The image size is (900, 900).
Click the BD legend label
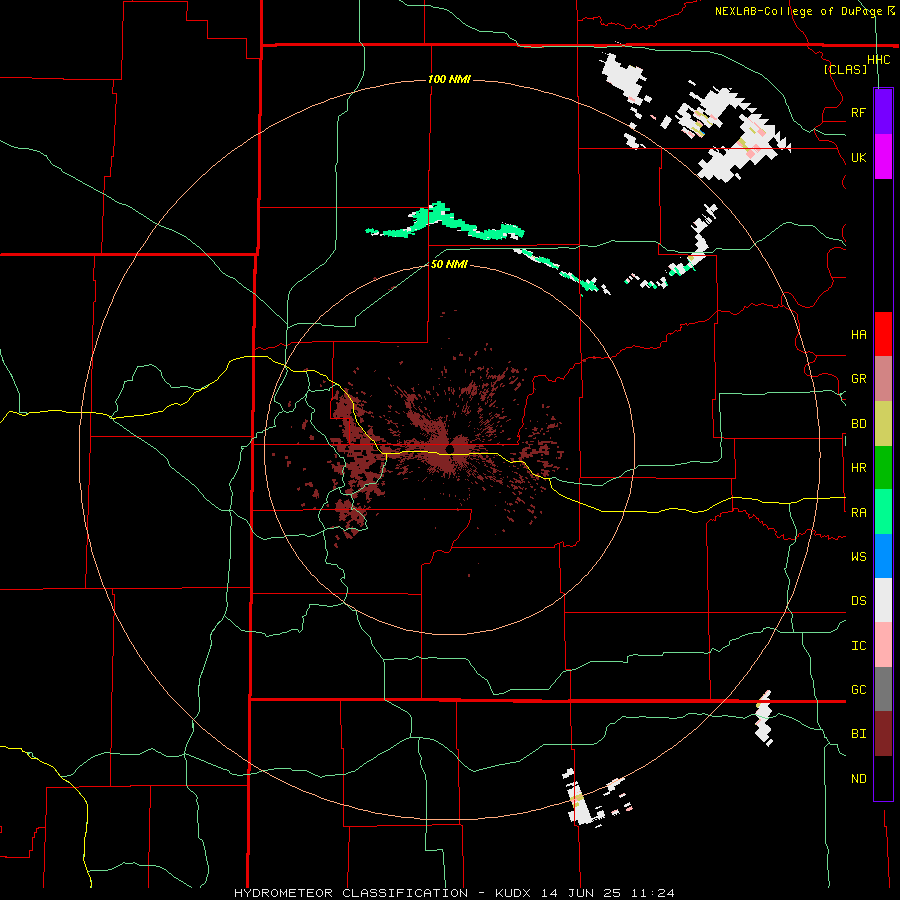858,424
